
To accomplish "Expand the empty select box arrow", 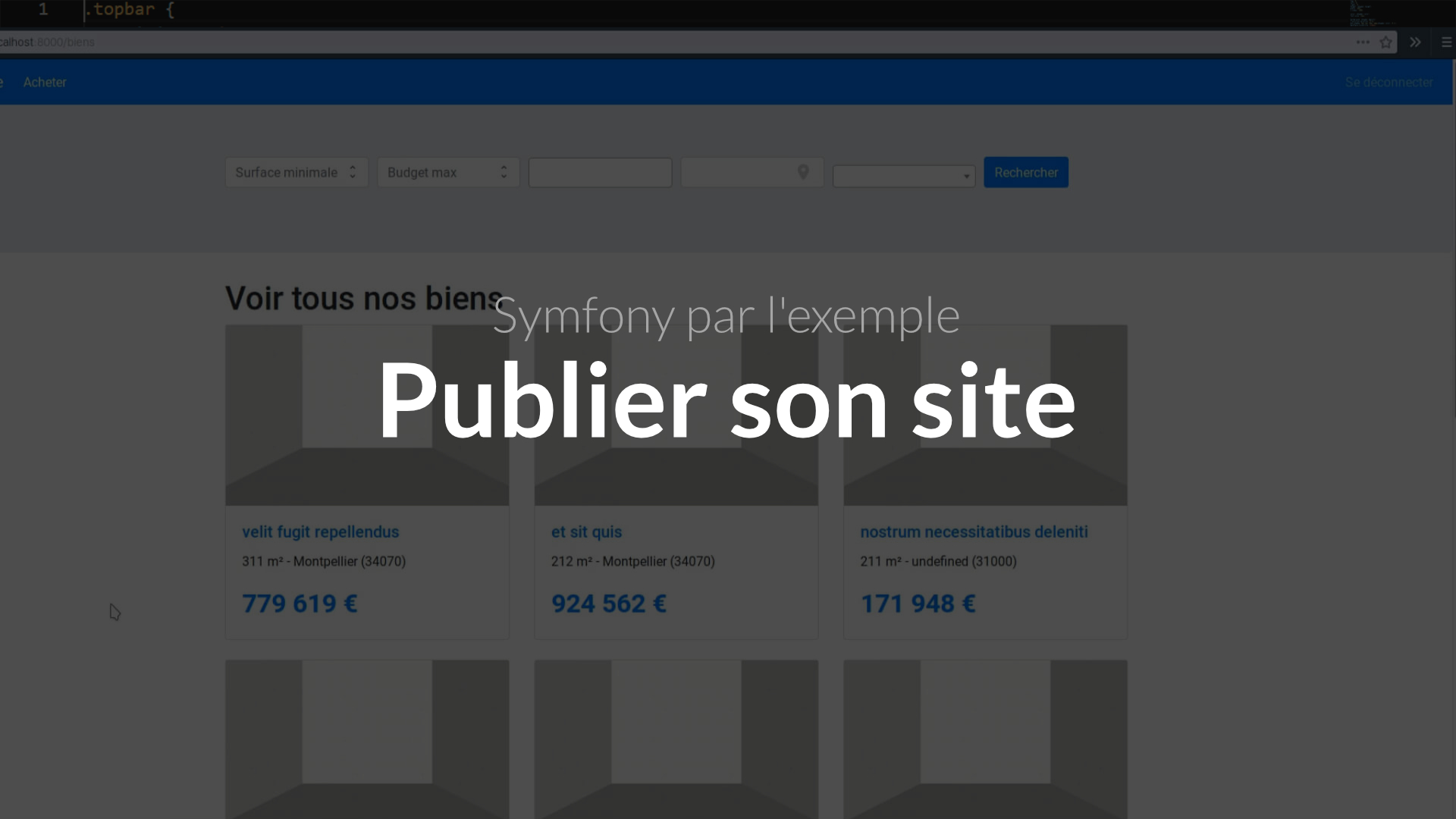I will coord(966,177).
